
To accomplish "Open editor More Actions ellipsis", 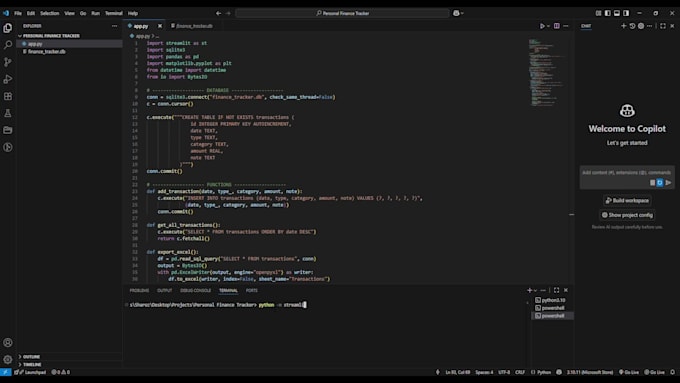I will click(566, 26).
